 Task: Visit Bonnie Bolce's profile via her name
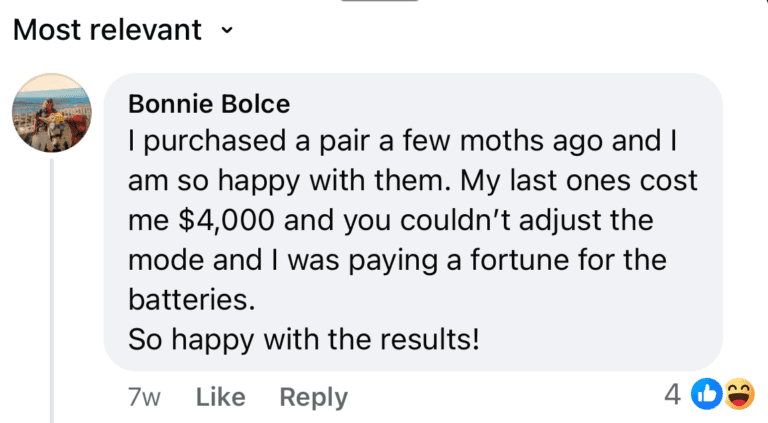[209, 104]
